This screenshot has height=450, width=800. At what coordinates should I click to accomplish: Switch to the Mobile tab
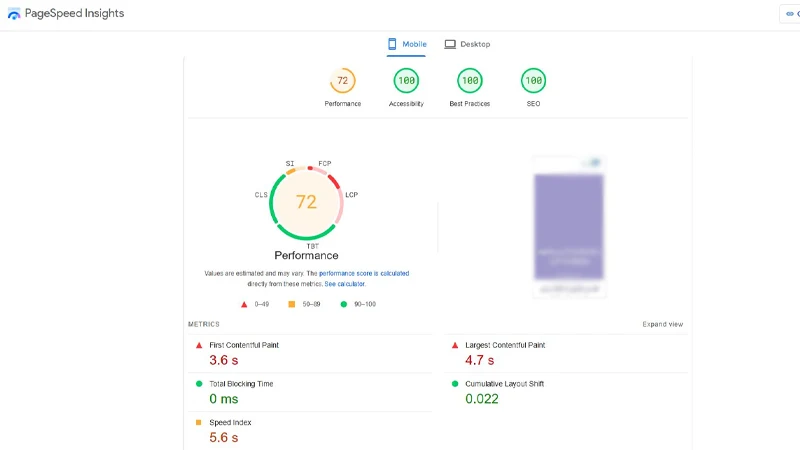click(x=406, y=44)
